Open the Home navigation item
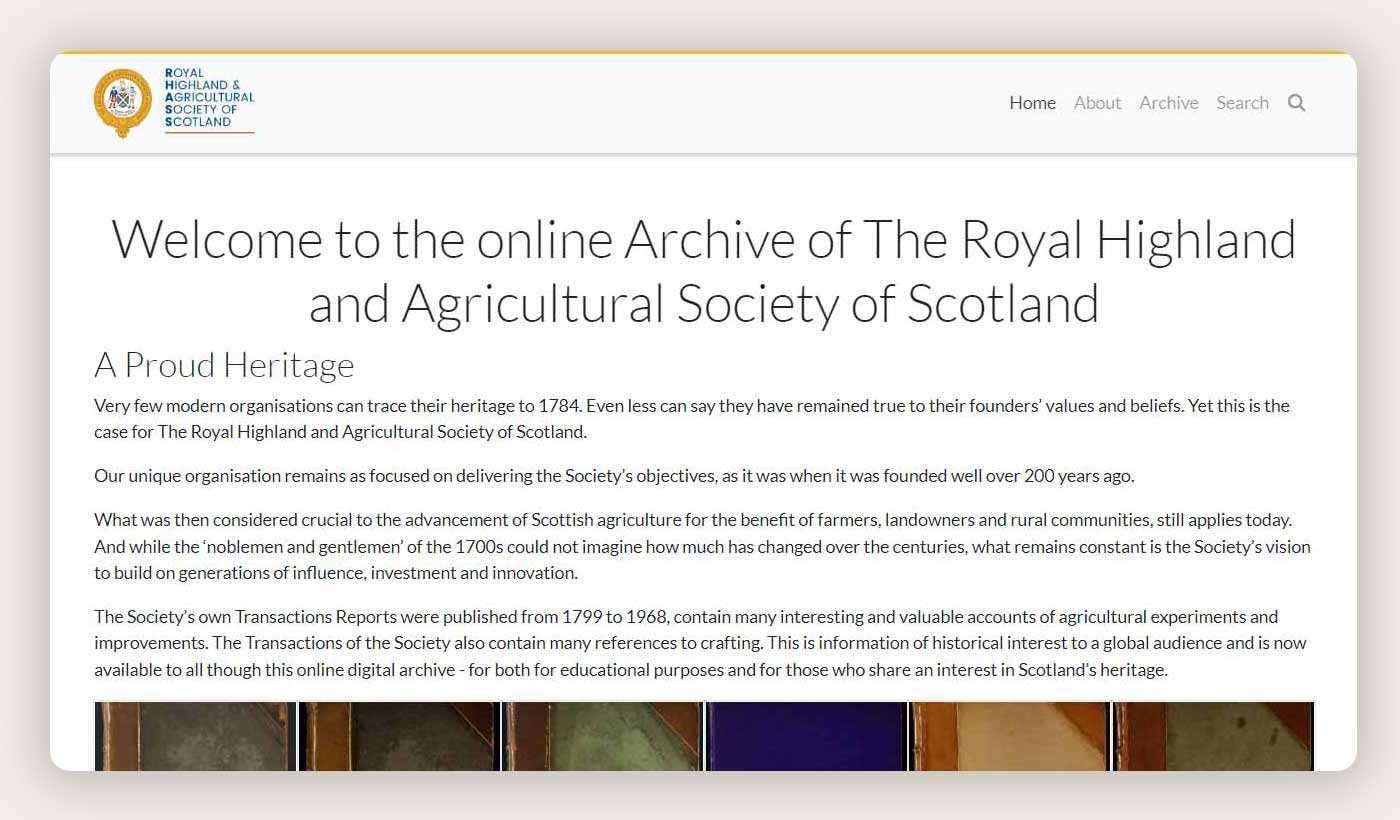 (x=1032, y=103)
